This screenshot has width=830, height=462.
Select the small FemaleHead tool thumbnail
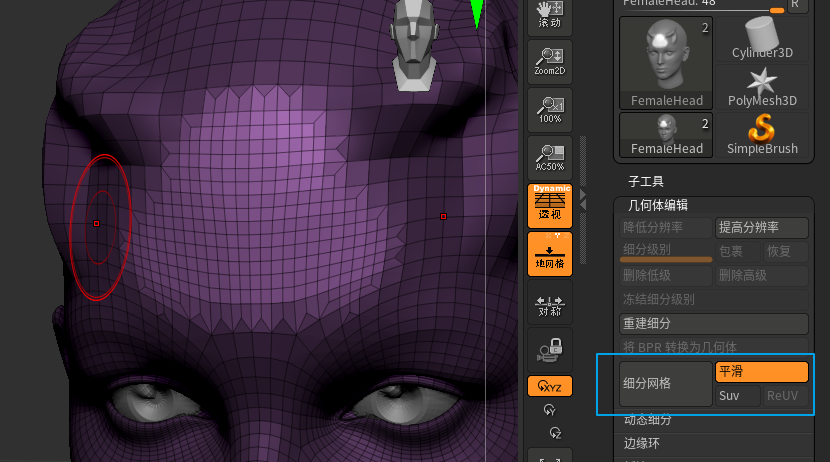tap(666, 134)
